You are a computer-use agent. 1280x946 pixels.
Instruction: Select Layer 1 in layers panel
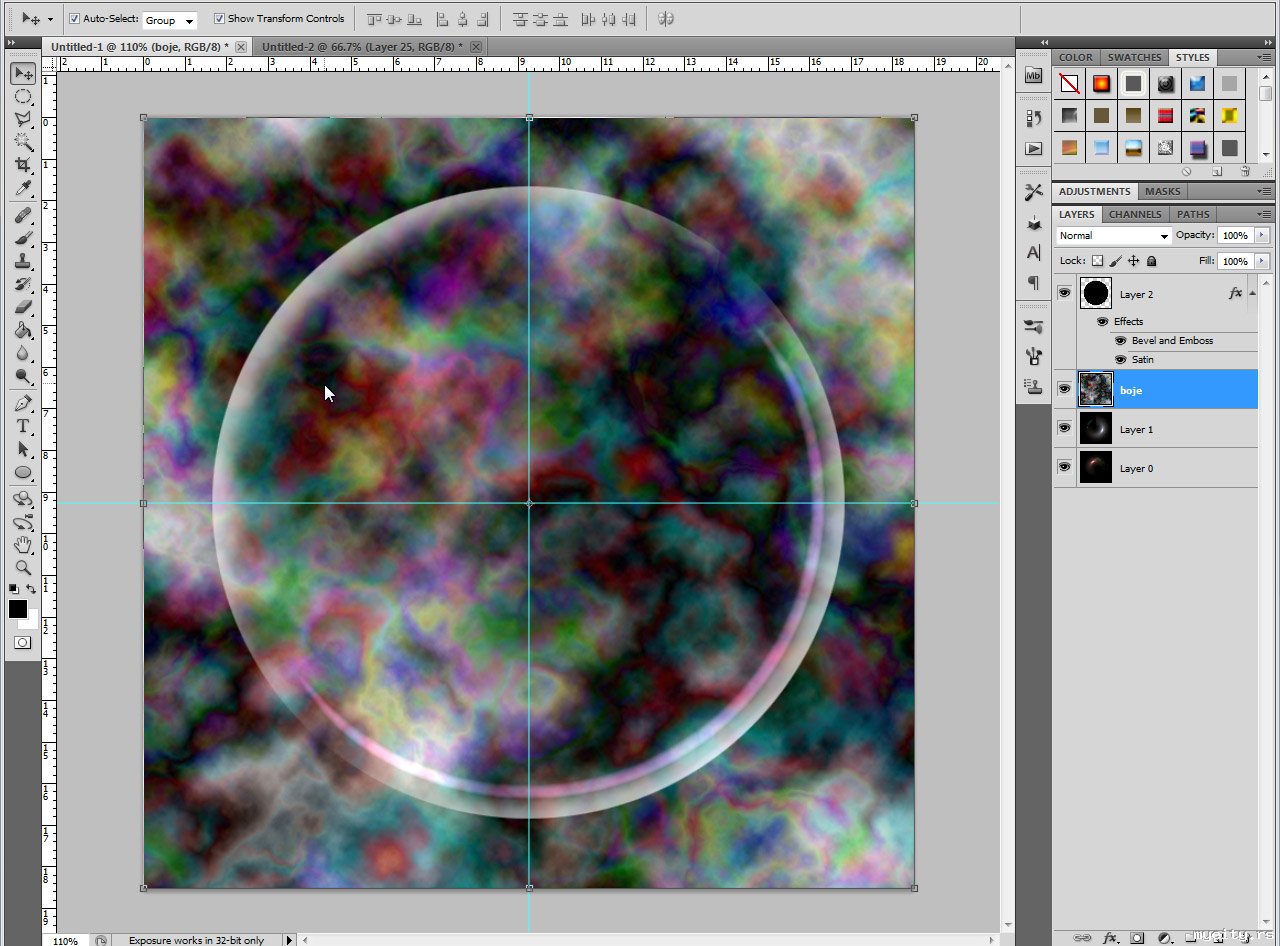(1136, 430)
